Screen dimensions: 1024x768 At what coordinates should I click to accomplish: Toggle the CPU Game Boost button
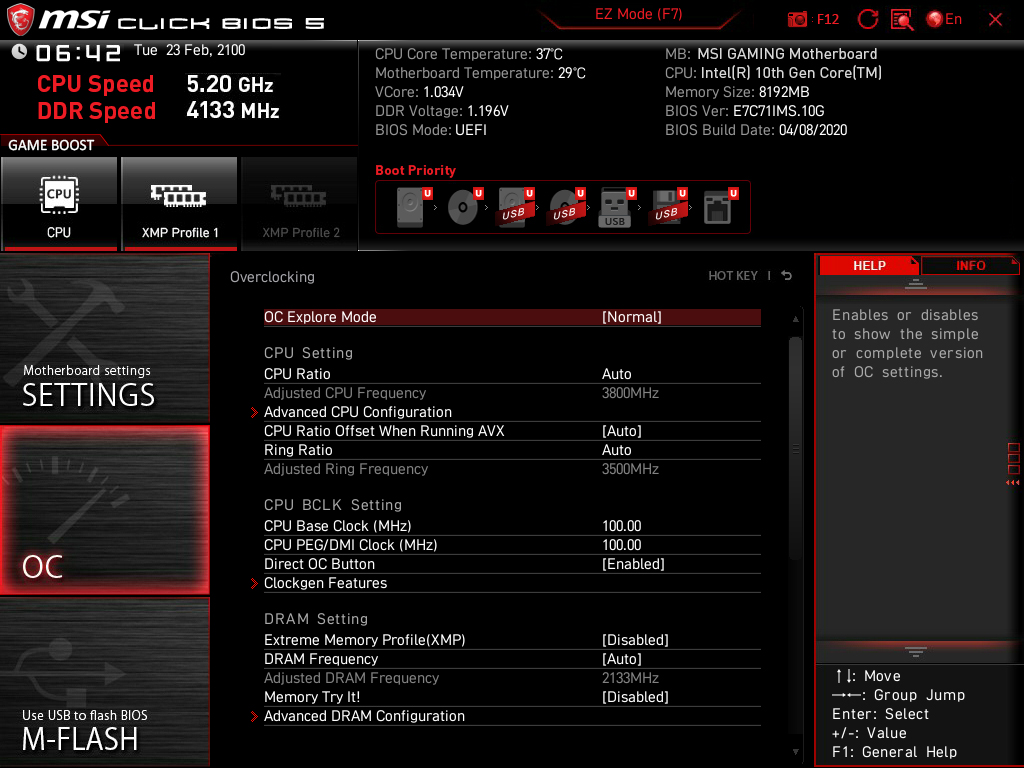[x=59, y=204]
